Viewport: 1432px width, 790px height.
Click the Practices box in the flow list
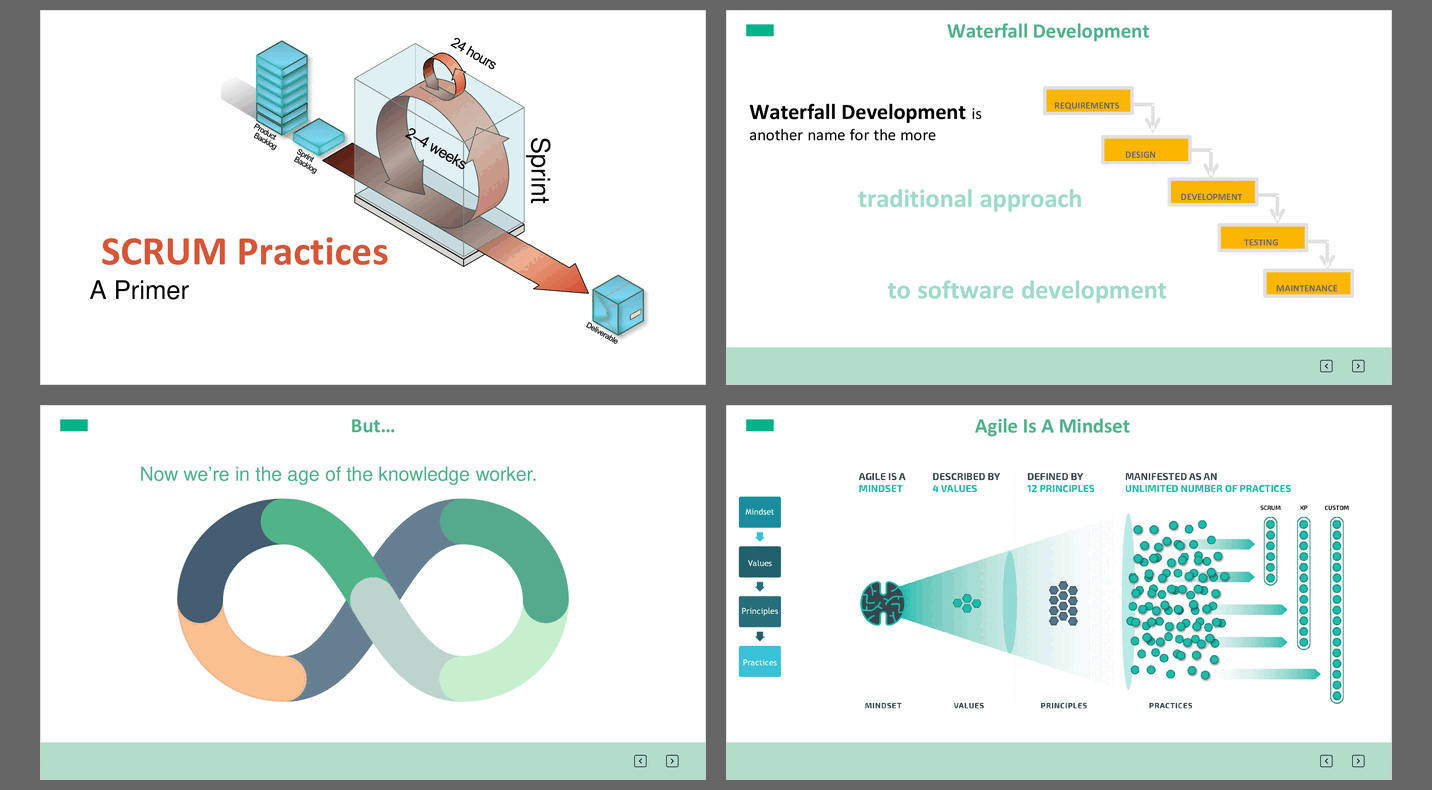tap(760, 662)
